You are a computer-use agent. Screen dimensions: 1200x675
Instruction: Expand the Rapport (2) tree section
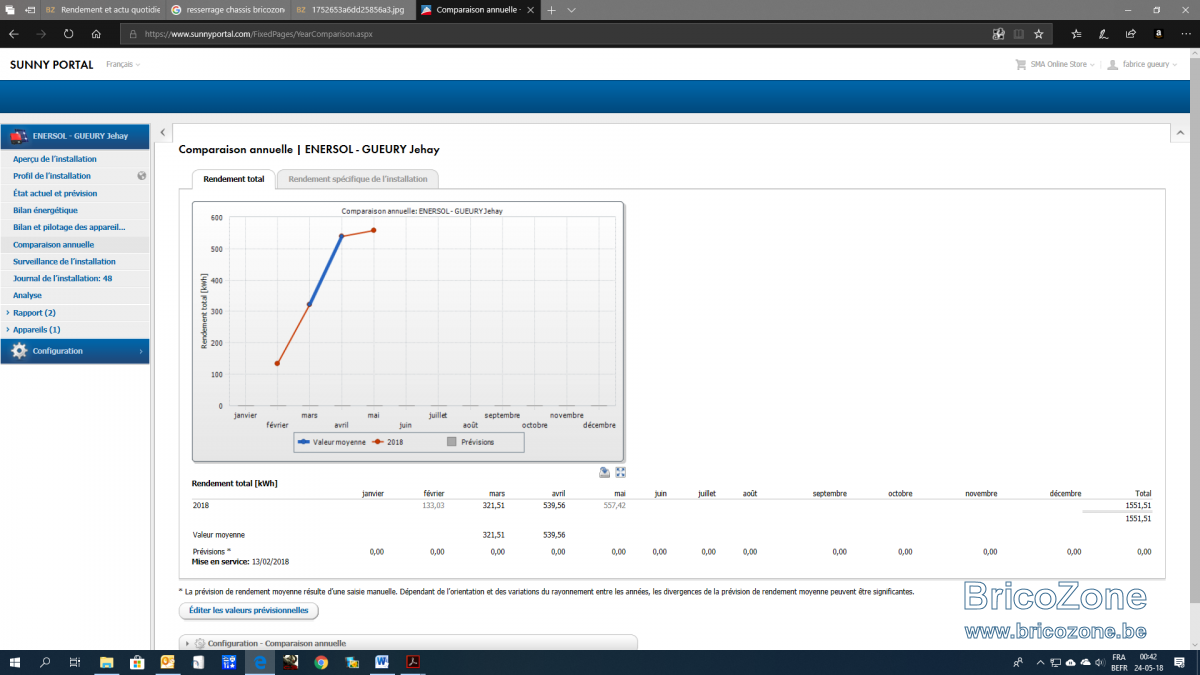34,313
